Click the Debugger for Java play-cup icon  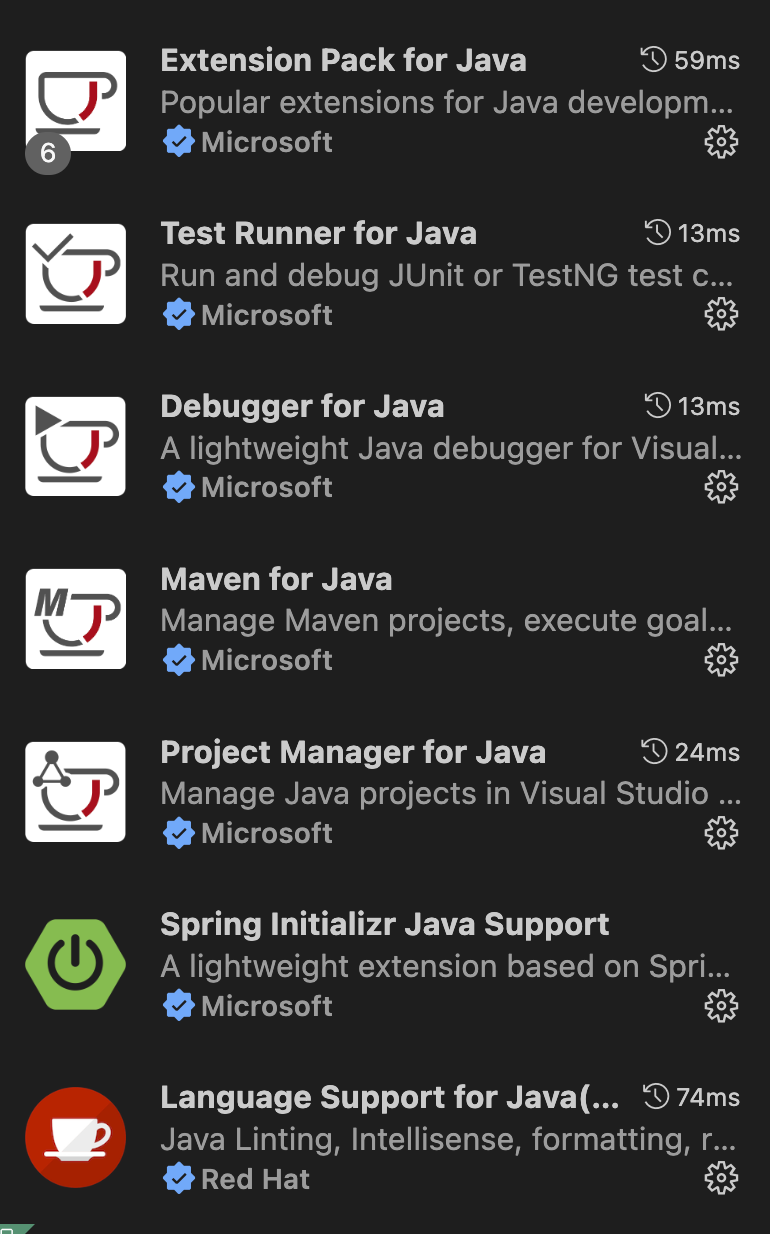pos(75,446)
